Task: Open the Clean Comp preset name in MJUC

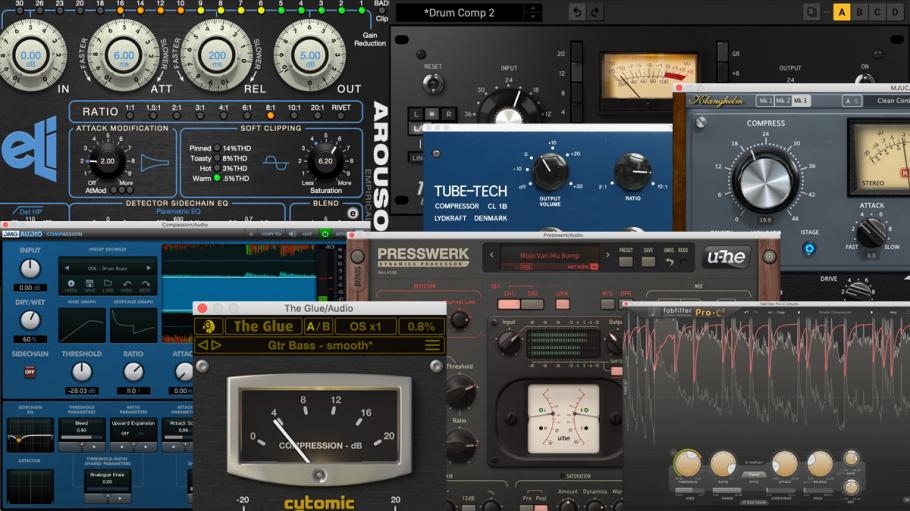Action: (x=893, y=100)
